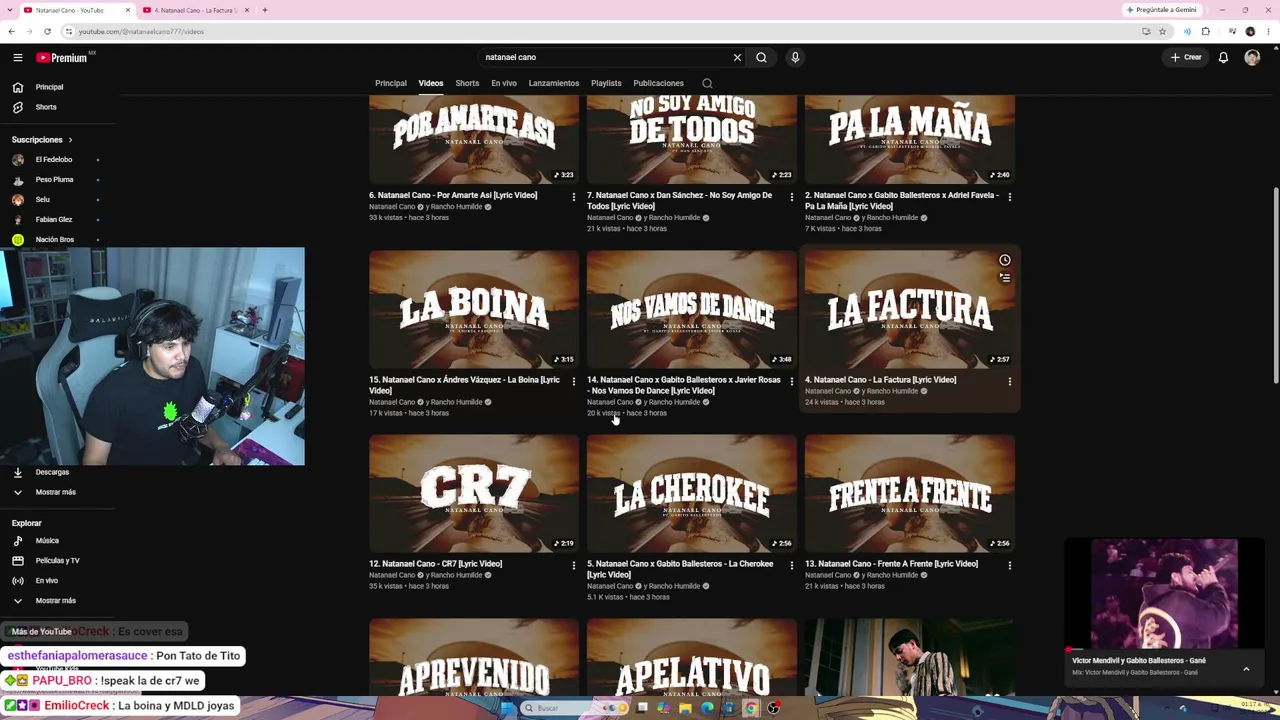Viewport: 1280px width, 720px height.
Task: Open the Peso Pluma subscription
Action: tap(54, 180)
